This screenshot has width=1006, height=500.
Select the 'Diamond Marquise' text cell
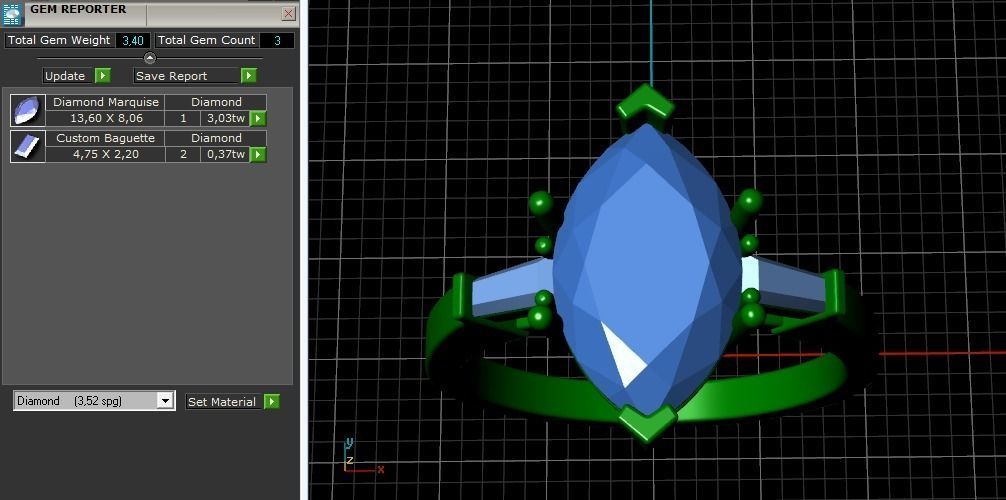point(106,102)
